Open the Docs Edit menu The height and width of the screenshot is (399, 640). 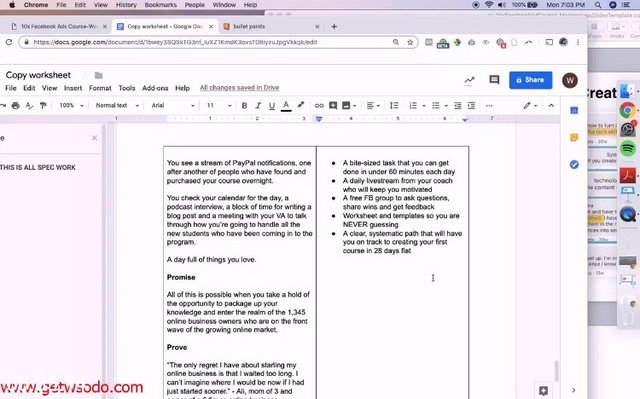click(x=29, y=88)
